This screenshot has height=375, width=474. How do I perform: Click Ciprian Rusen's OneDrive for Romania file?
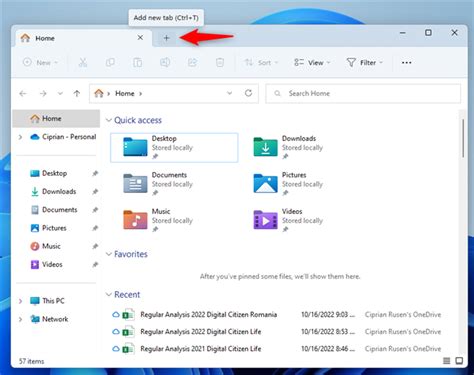point(403,314)
